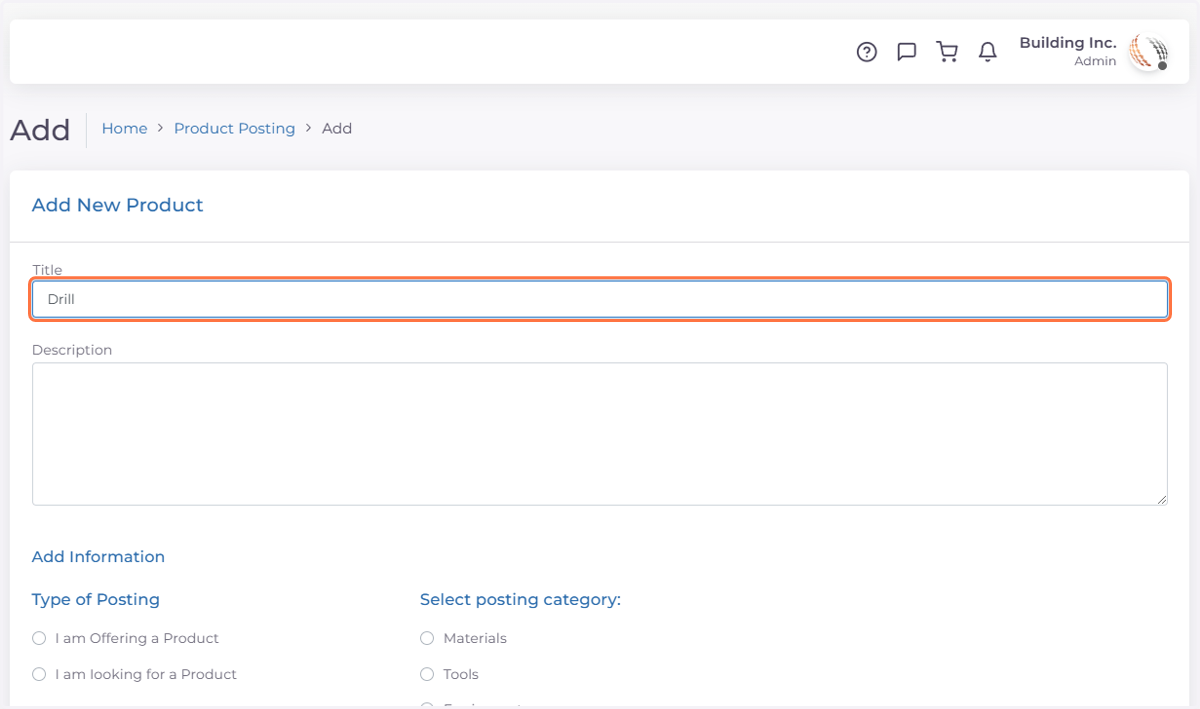Viewport: 1200px width, 709px height.
Task: Choose the Tools posting category
Action: (427, 674)
